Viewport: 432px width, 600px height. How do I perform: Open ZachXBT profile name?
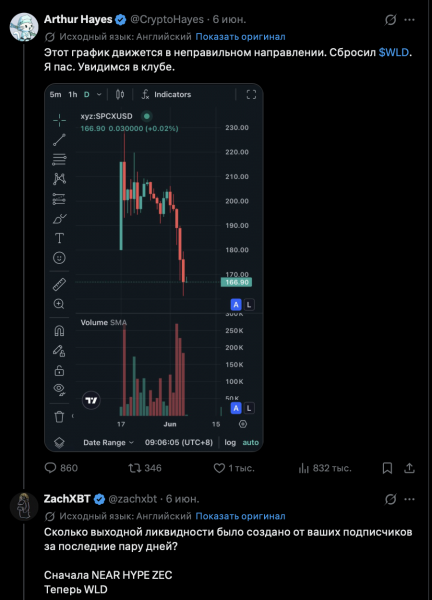click(x=67, y=499)
